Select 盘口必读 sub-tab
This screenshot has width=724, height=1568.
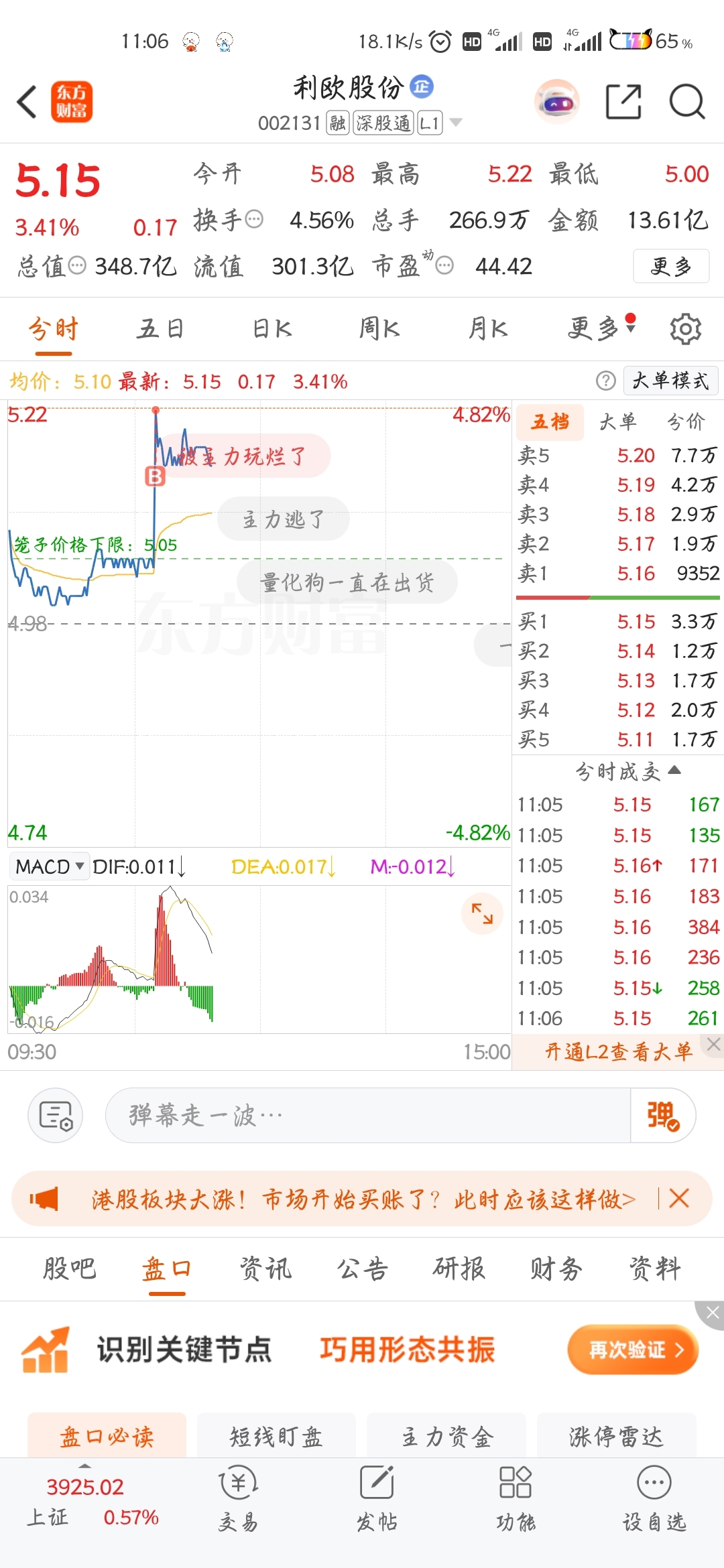pyautogui.click(x=107, y=1436)
